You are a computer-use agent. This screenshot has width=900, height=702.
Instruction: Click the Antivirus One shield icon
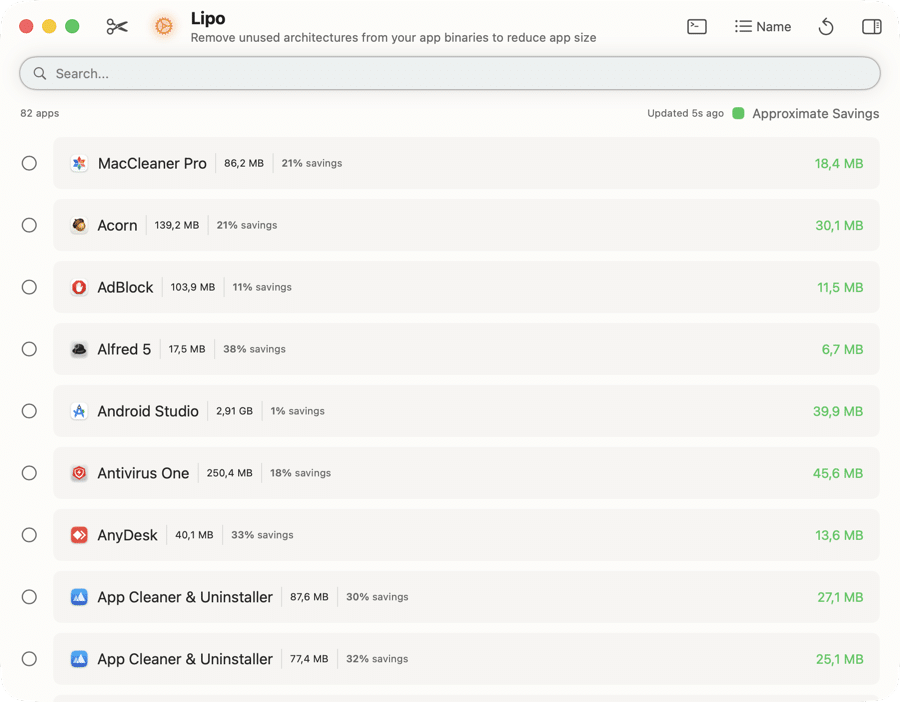(79, 473)
